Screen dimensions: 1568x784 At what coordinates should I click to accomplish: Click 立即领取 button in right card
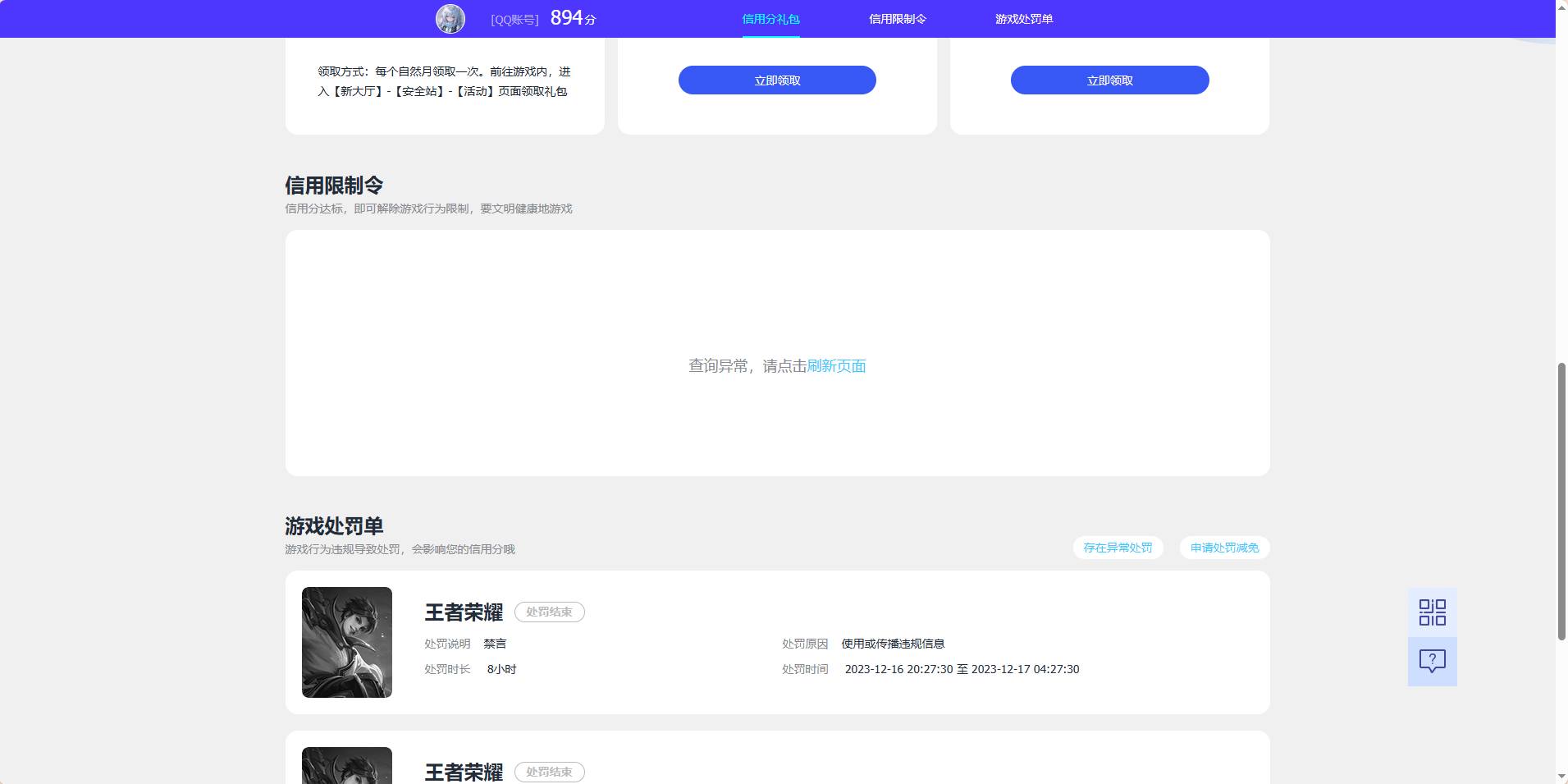pos(1109,80)
